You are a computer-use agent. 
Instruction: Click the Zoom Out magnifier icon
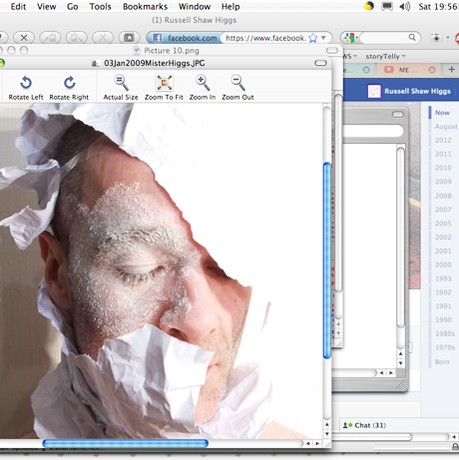(238, 83)
